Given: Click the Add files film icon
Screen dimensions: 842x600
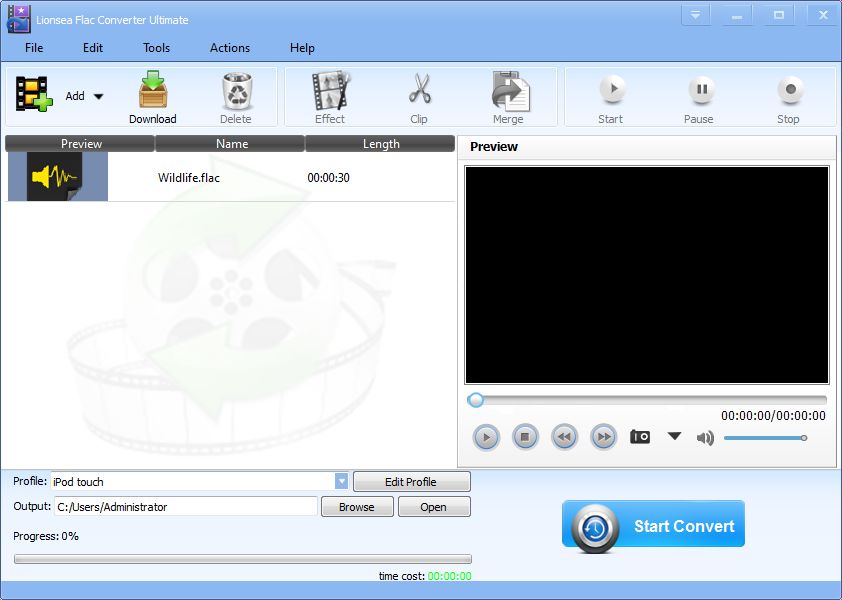Looking at the screenshot, I should click(x=34, y=93).
